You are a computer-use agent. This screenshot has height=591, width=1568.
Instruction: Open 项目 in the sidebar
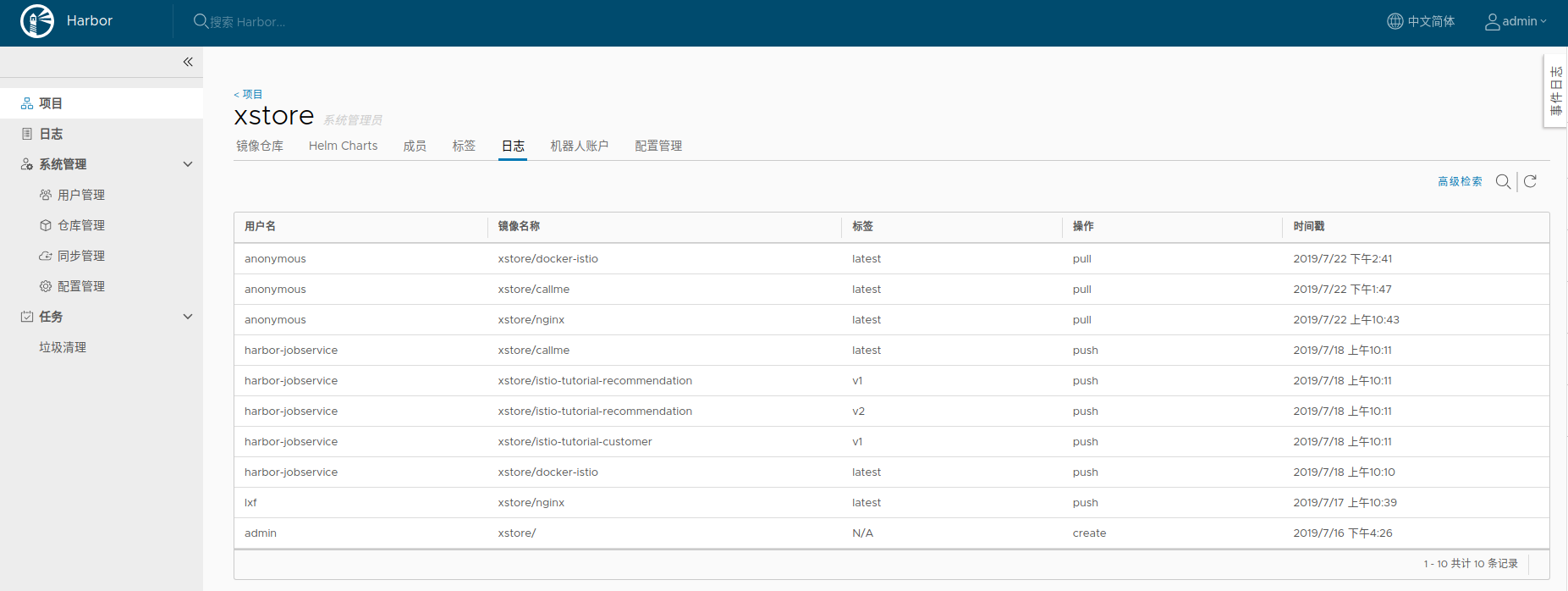(51, 103)
